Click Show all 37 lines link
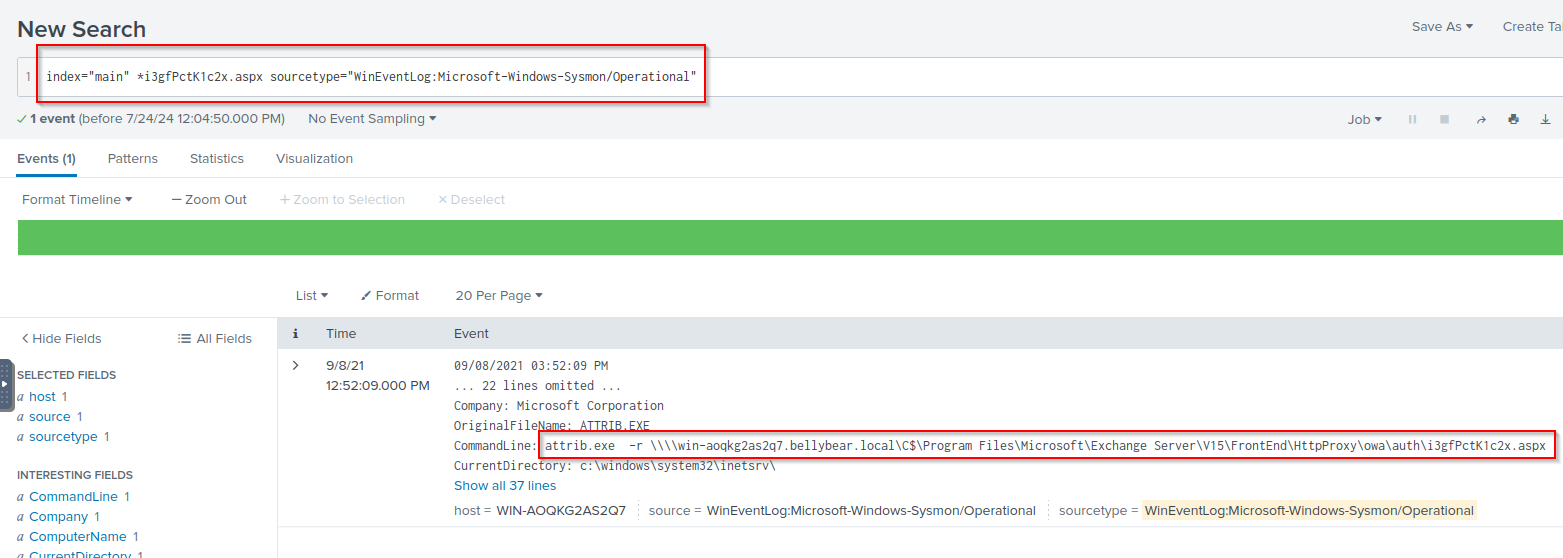 click(x=504, y=486)
